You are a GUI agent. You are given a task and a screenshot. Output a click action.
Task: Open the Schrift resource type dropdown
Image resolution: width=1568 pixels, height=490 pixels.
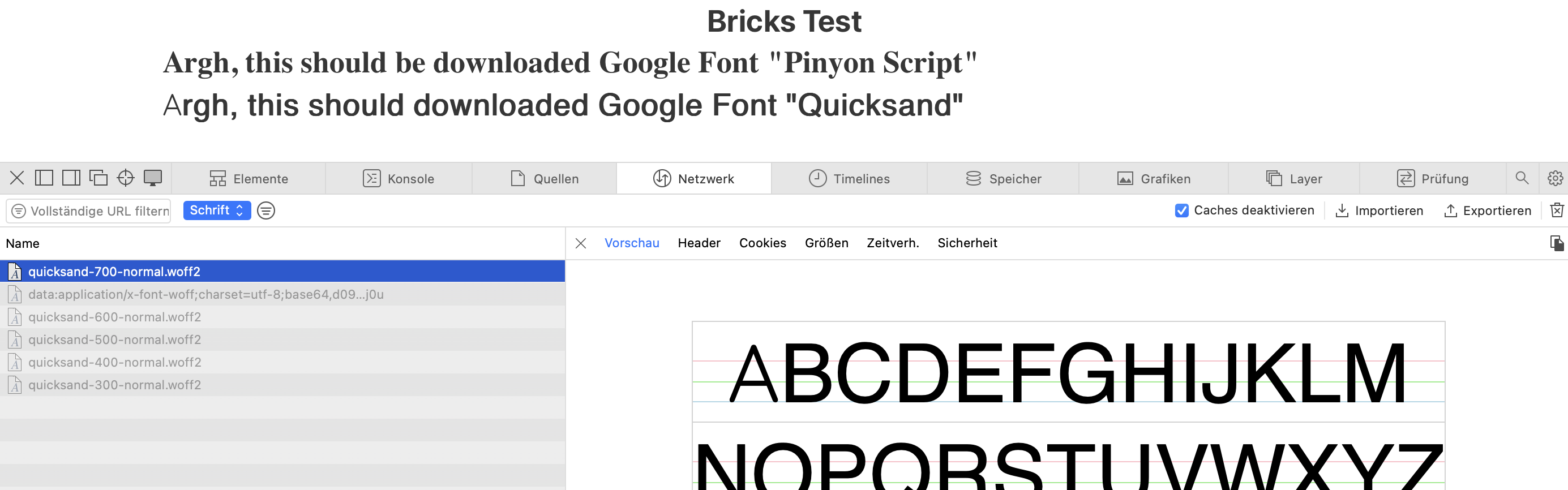tap(217, 210)
